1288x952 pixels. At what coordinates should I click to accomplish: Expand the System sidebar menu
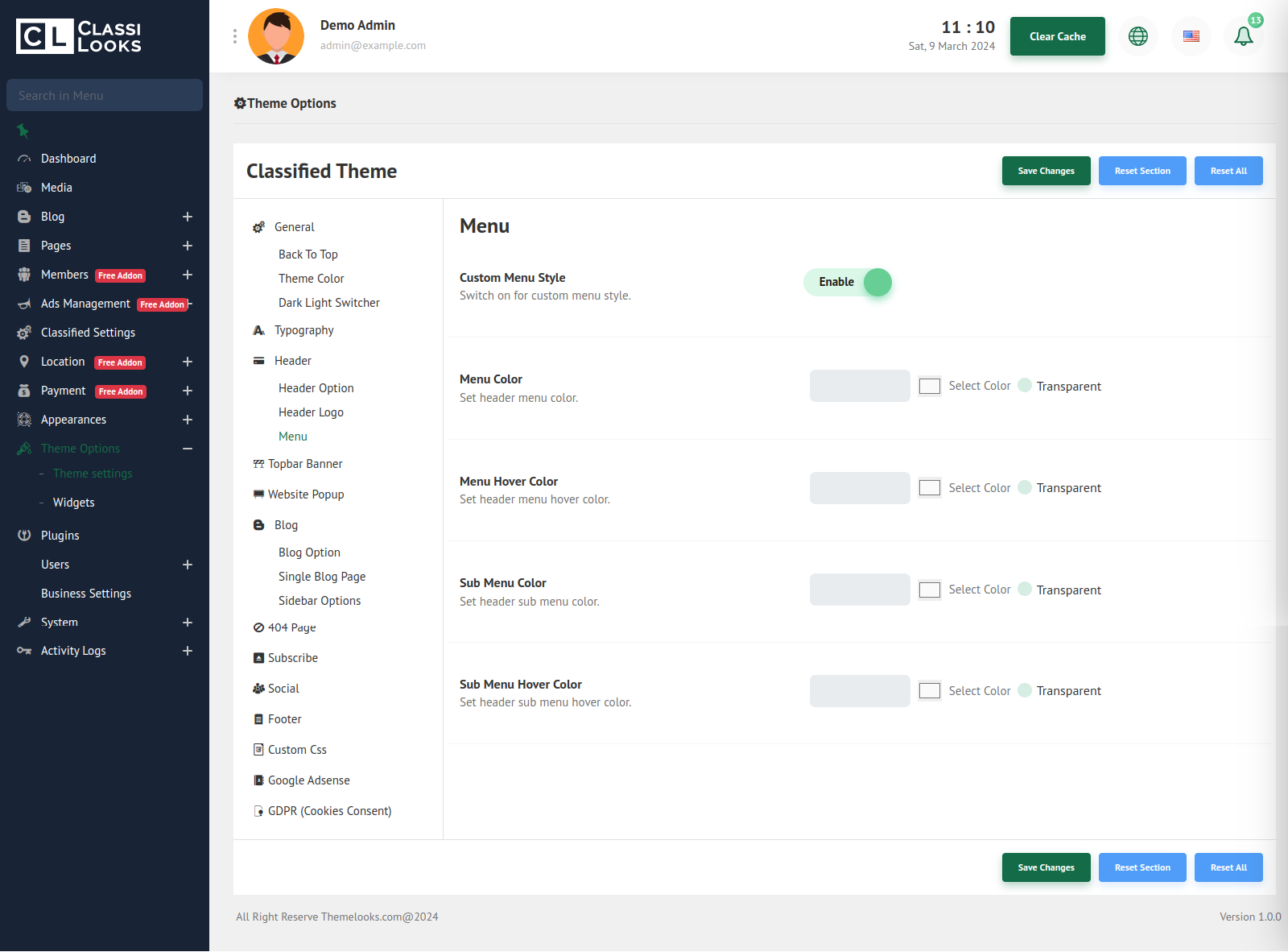(x=188, y=623)
